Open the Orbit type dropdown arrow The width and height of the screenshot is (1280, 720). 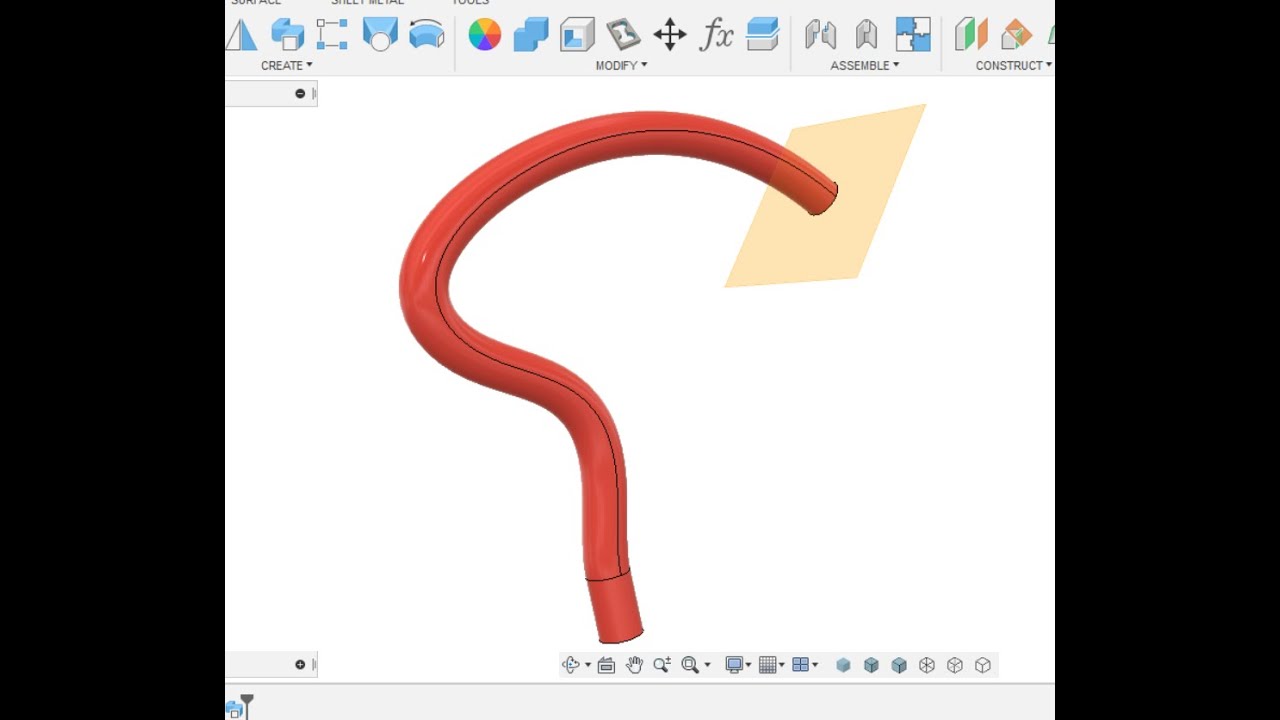(588, 665)
